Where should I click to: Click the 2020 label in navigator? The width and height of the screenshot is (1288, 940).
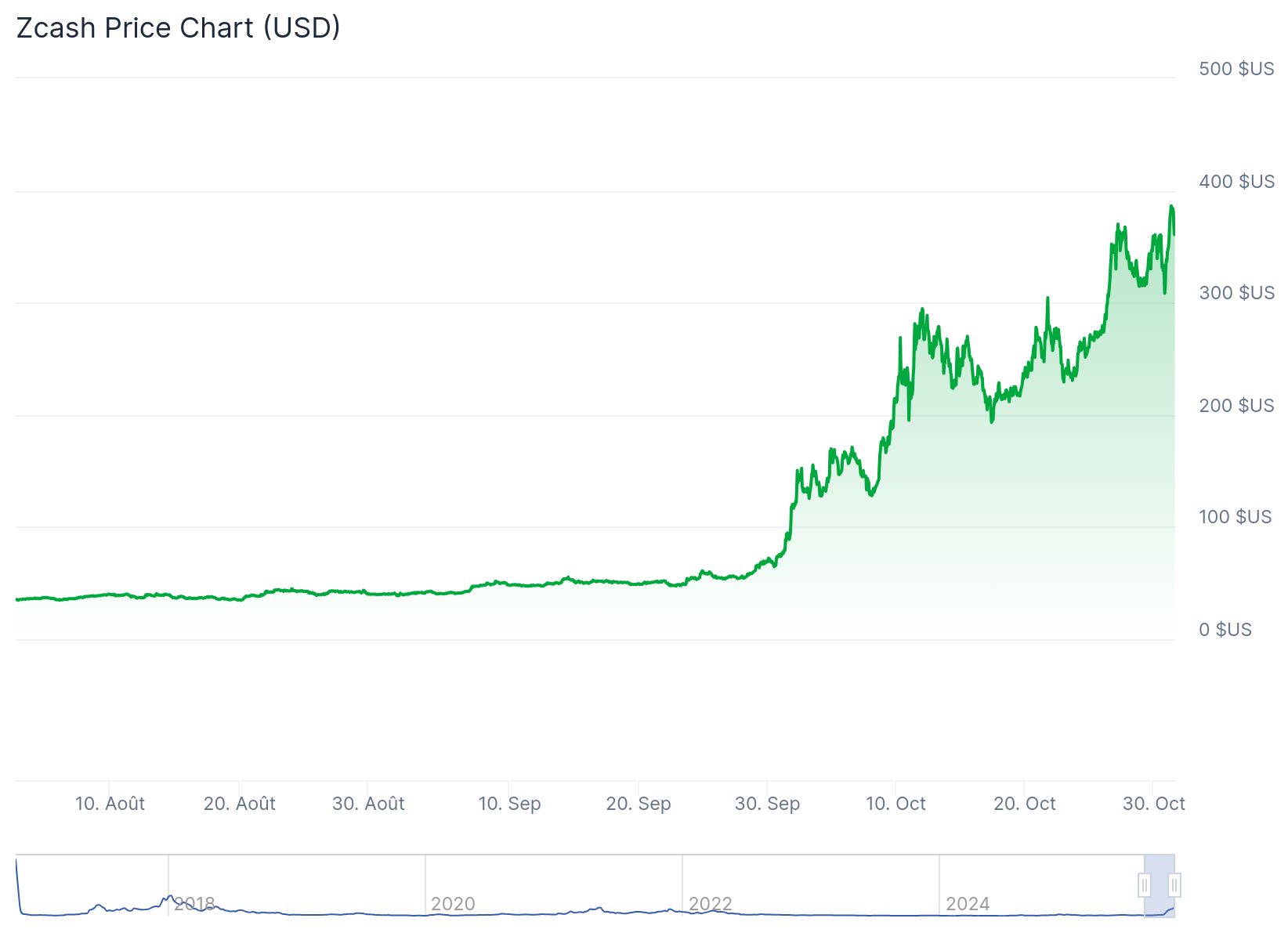coord(453,904)
